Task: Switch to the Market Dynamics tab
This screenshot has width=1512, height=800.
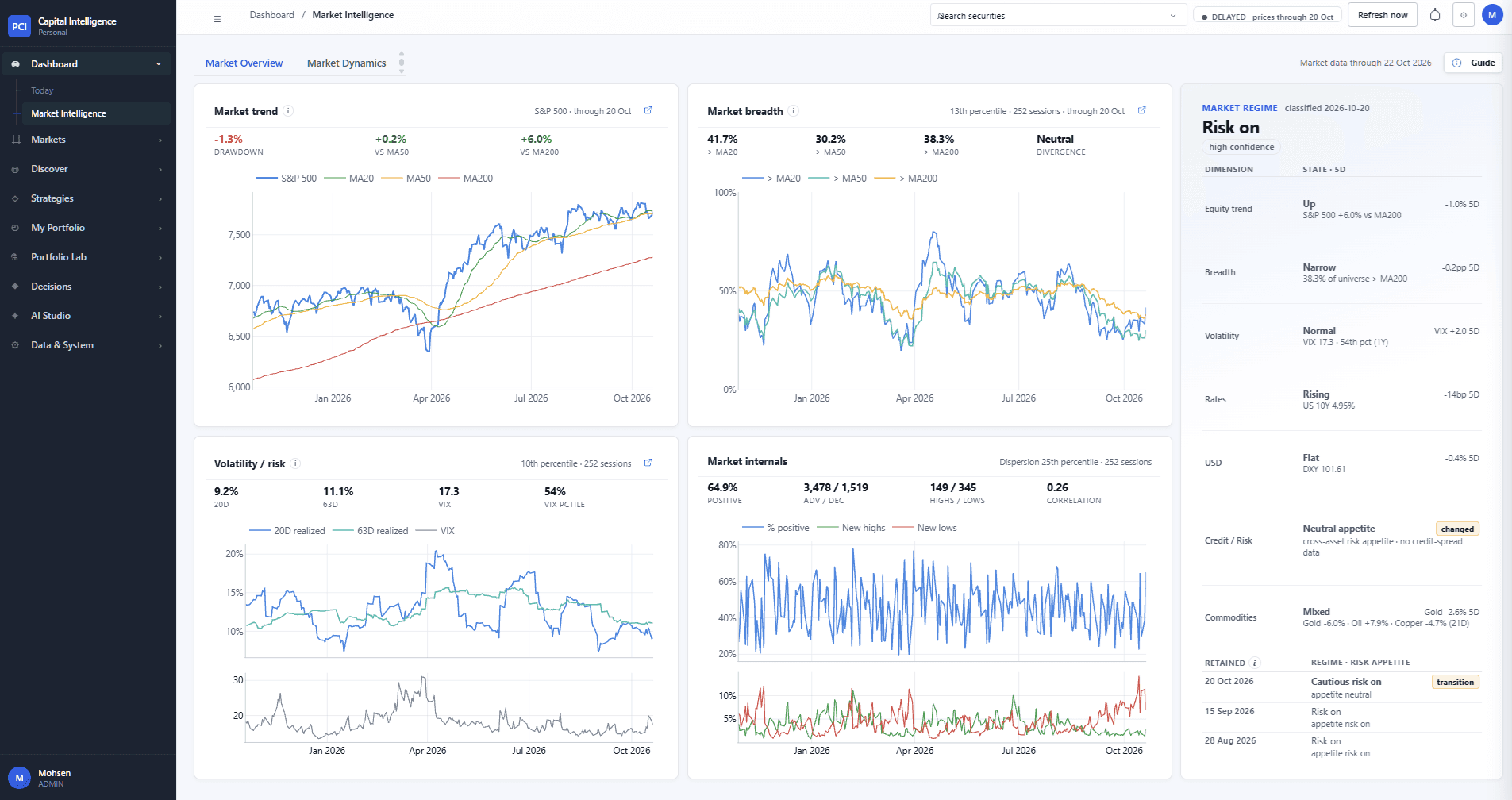Action: (x=346, y=63)
